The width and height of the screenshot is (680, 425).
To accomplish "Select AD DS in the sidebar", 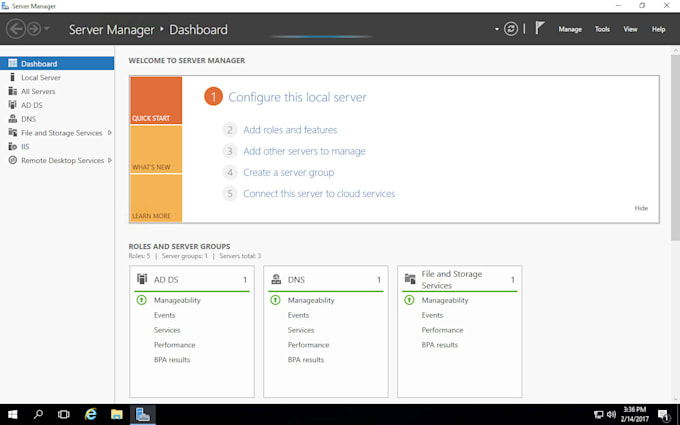I will pyautogui.click(x=57, y=105).
